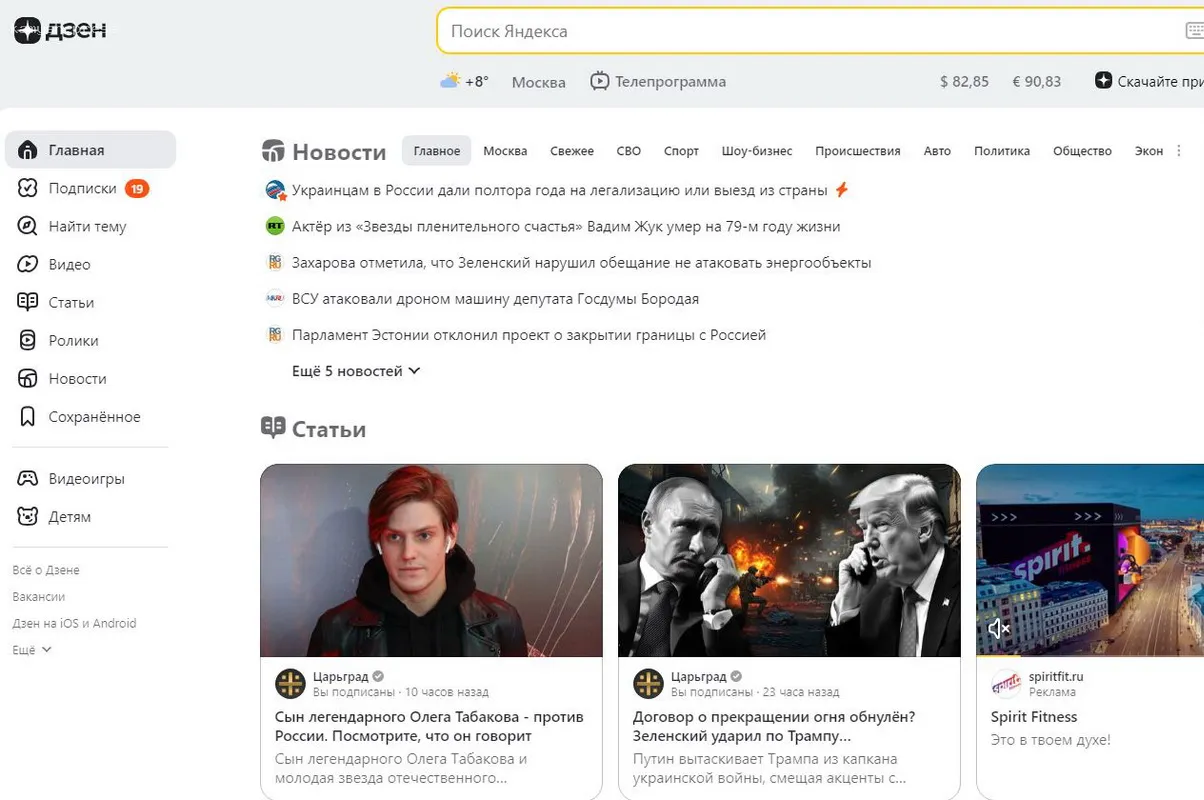
Task: Click the weather icon showing +8°
Action: tap(451, 81)
